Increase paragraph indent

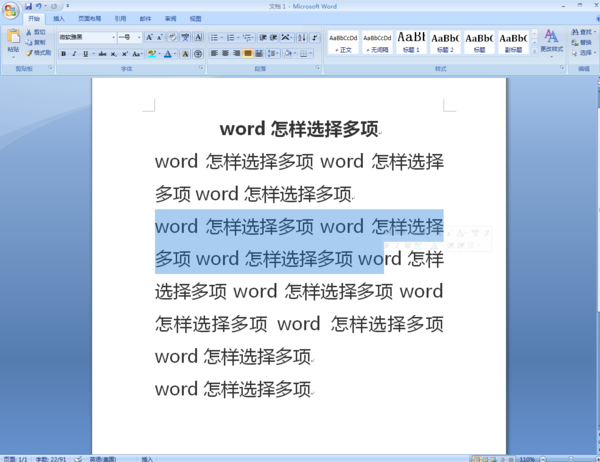click(x=273, y=37)
